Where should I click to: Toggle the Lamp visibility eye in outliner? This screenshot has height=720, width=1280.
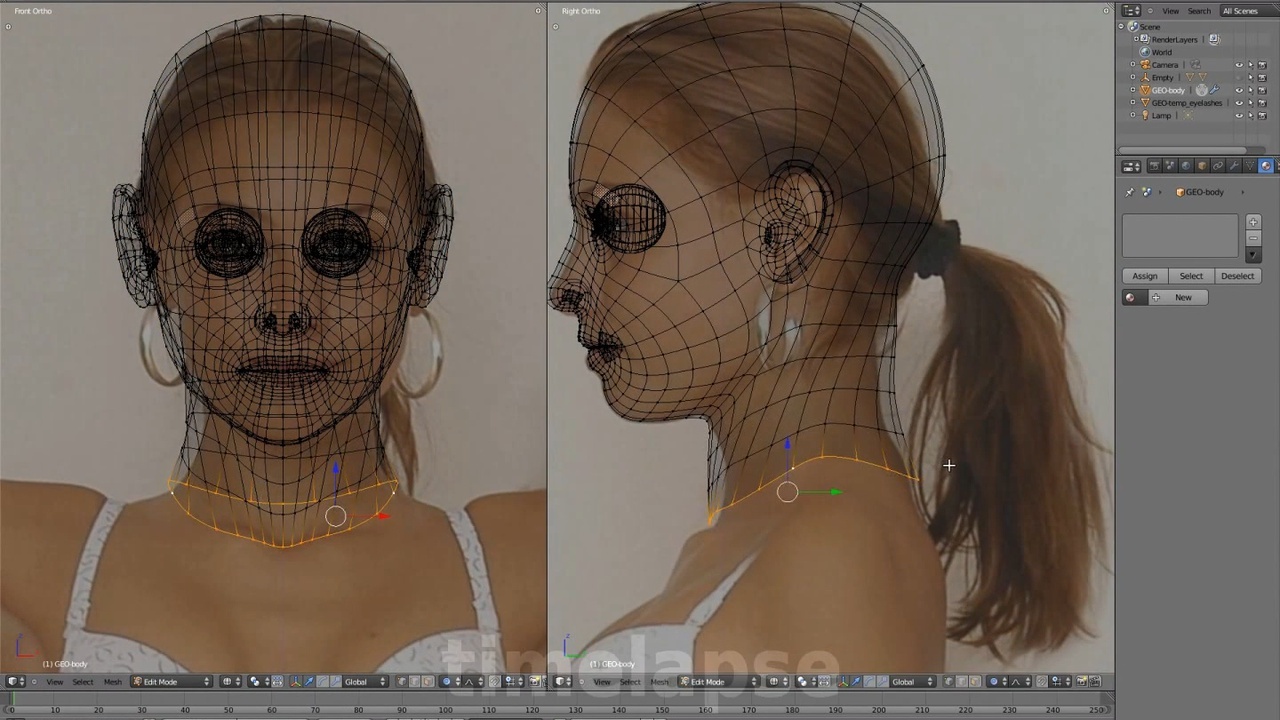pos(1239,116)
